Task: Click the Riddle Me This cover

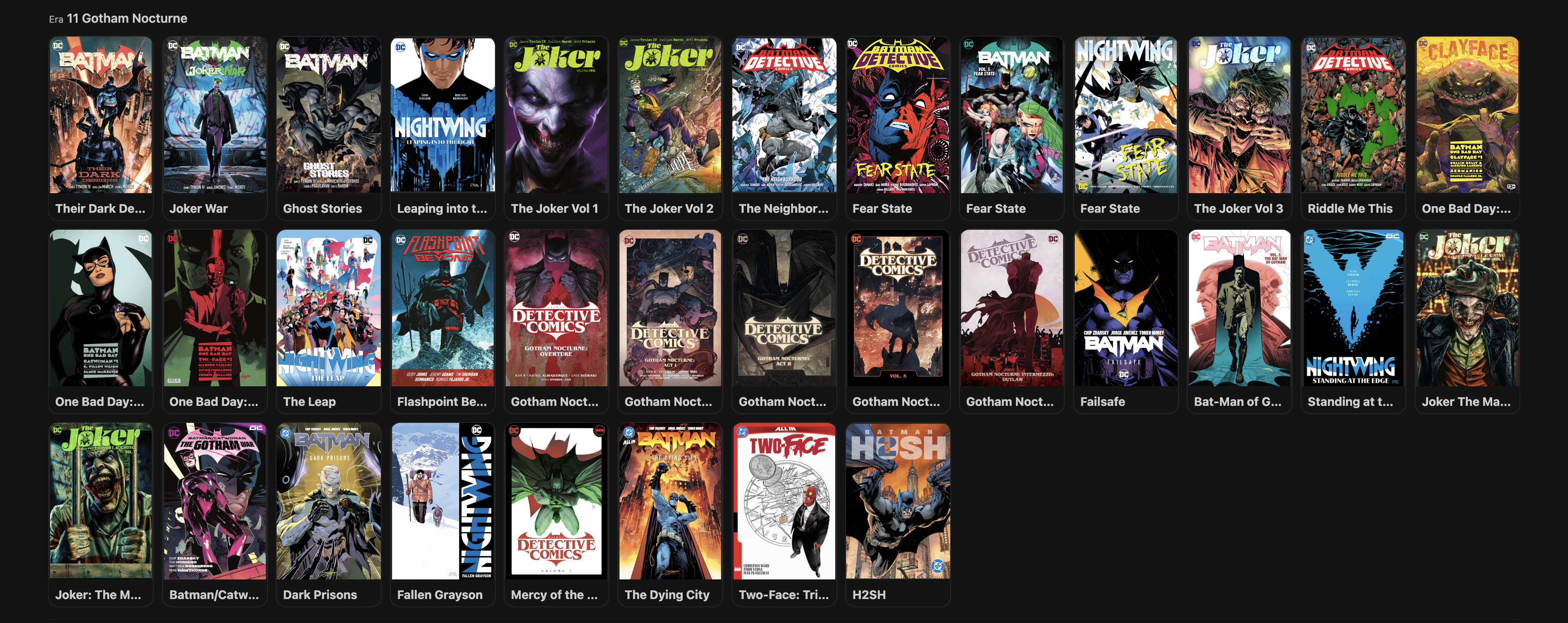Action: tap(1353, 115)
